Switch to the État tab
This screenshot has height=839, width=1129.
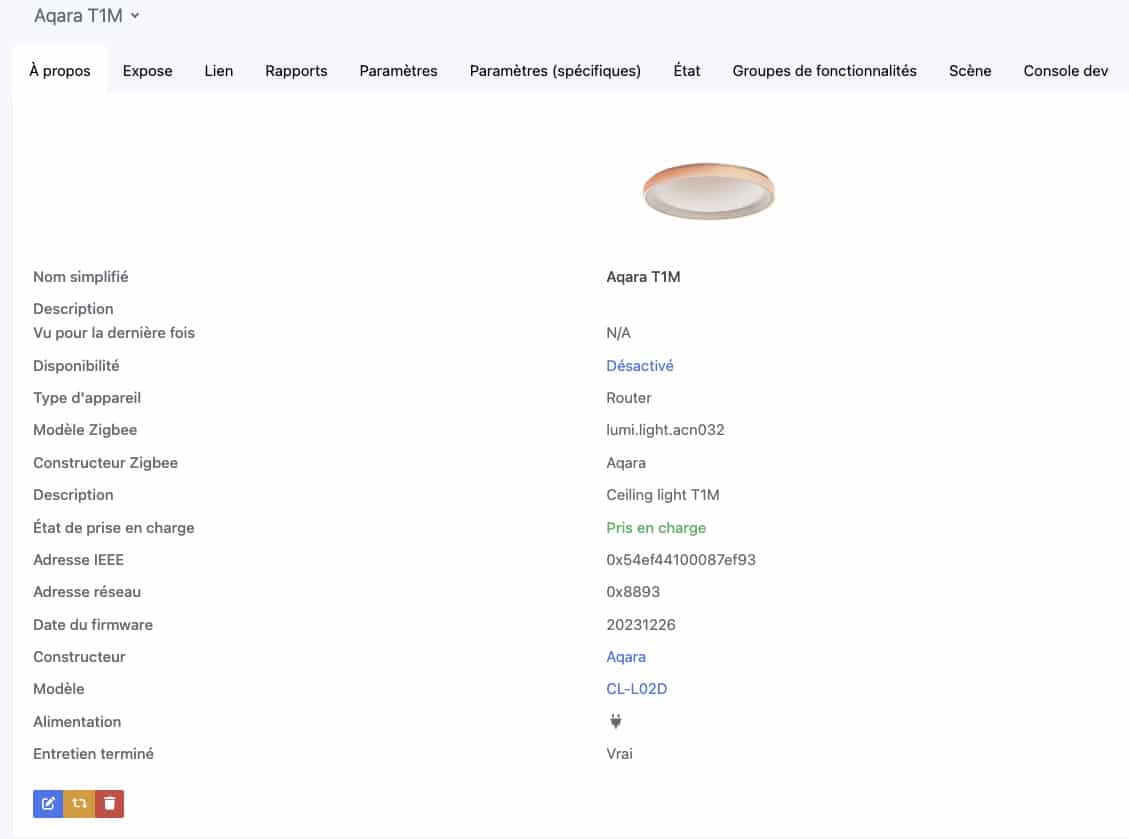[x=687, y=71]
